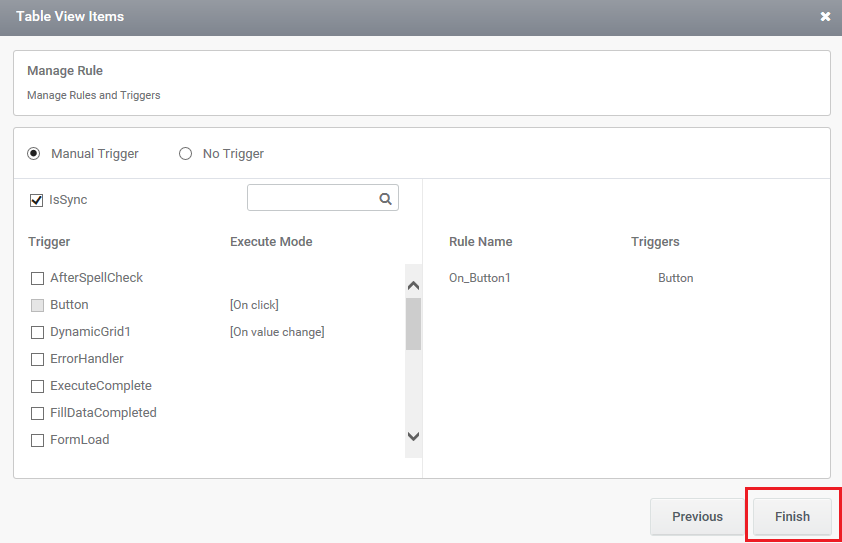The width and height of the screenshot is (842, 543).
Task: Enable the FillDataCompleted checkbox
Action: coord(37,413)
